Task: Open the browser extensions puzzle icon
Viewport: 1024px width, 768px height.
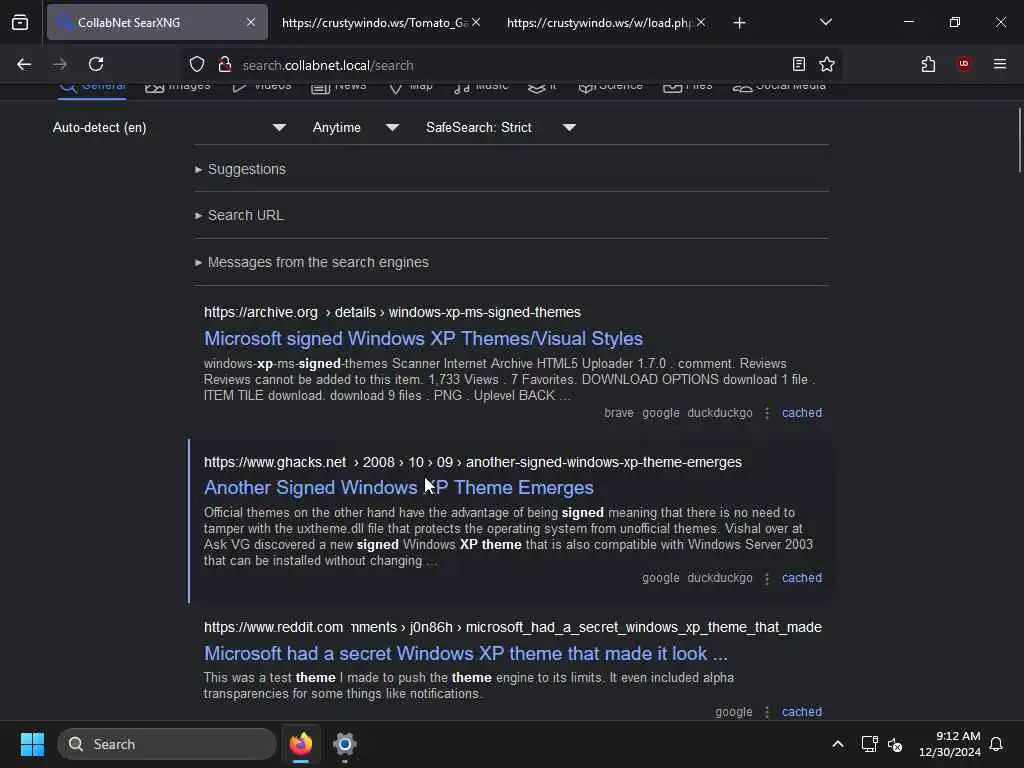Action: [x=928, y=64]
